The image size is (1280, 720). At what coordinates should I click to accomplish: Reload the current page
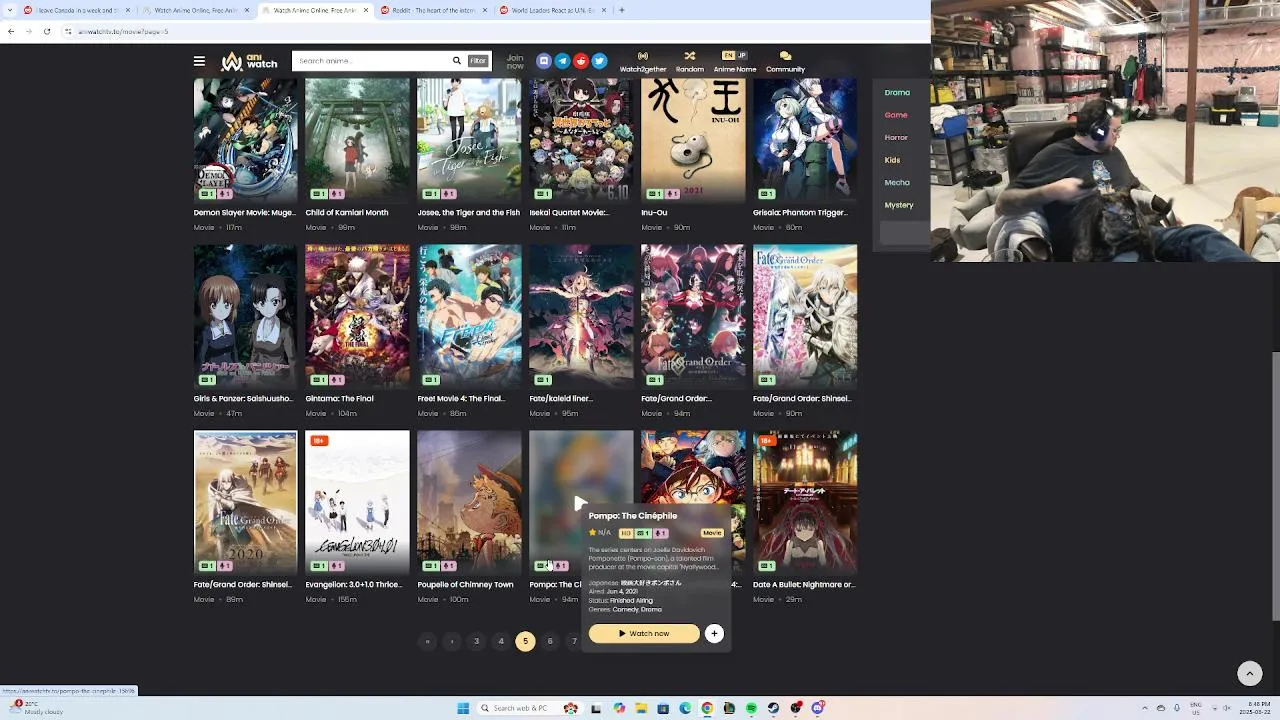(46, 31)
